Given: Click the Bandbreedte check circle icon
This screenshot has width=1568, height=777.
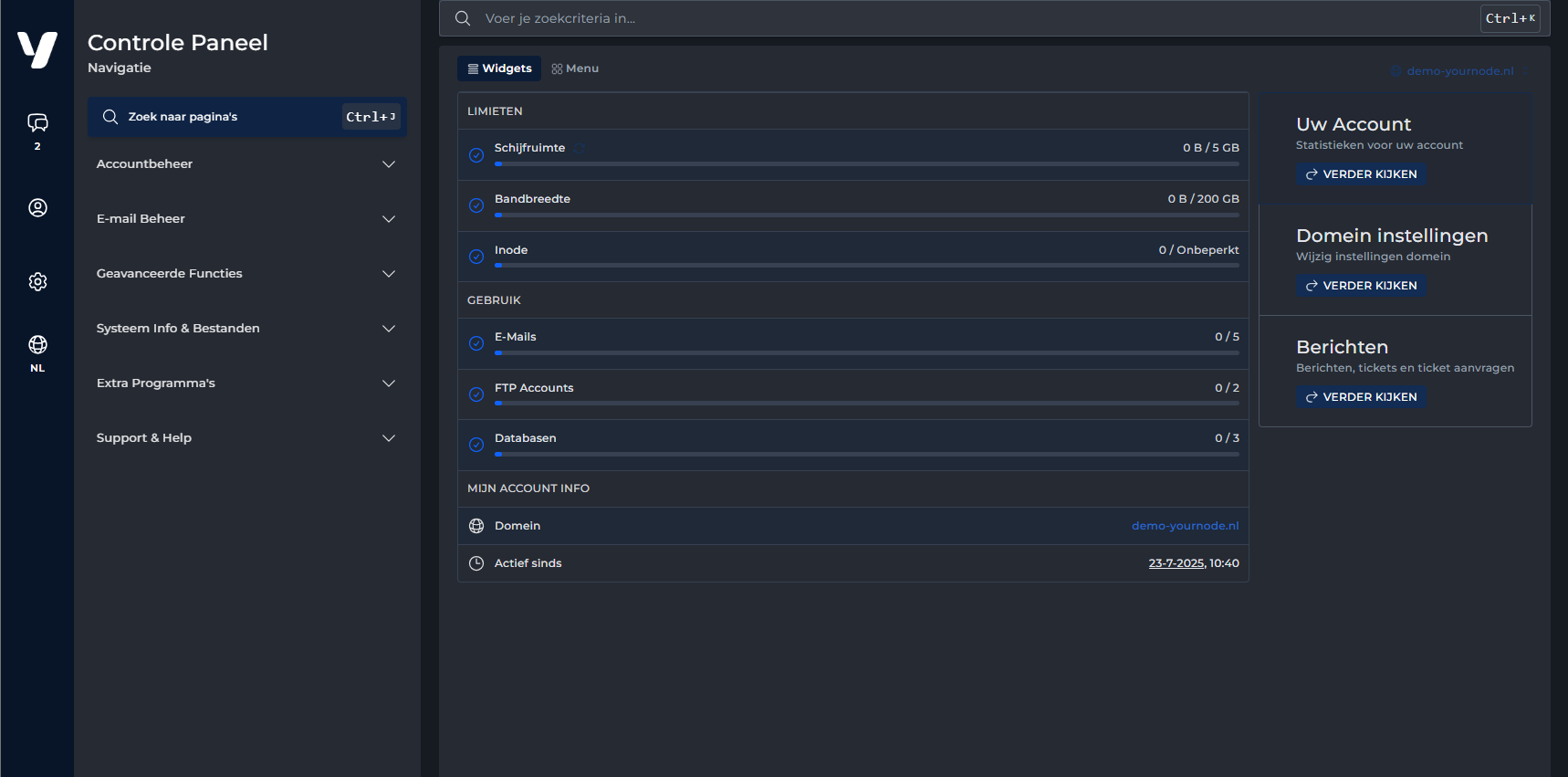Looking at the screenshot, I should coord(476,205).
